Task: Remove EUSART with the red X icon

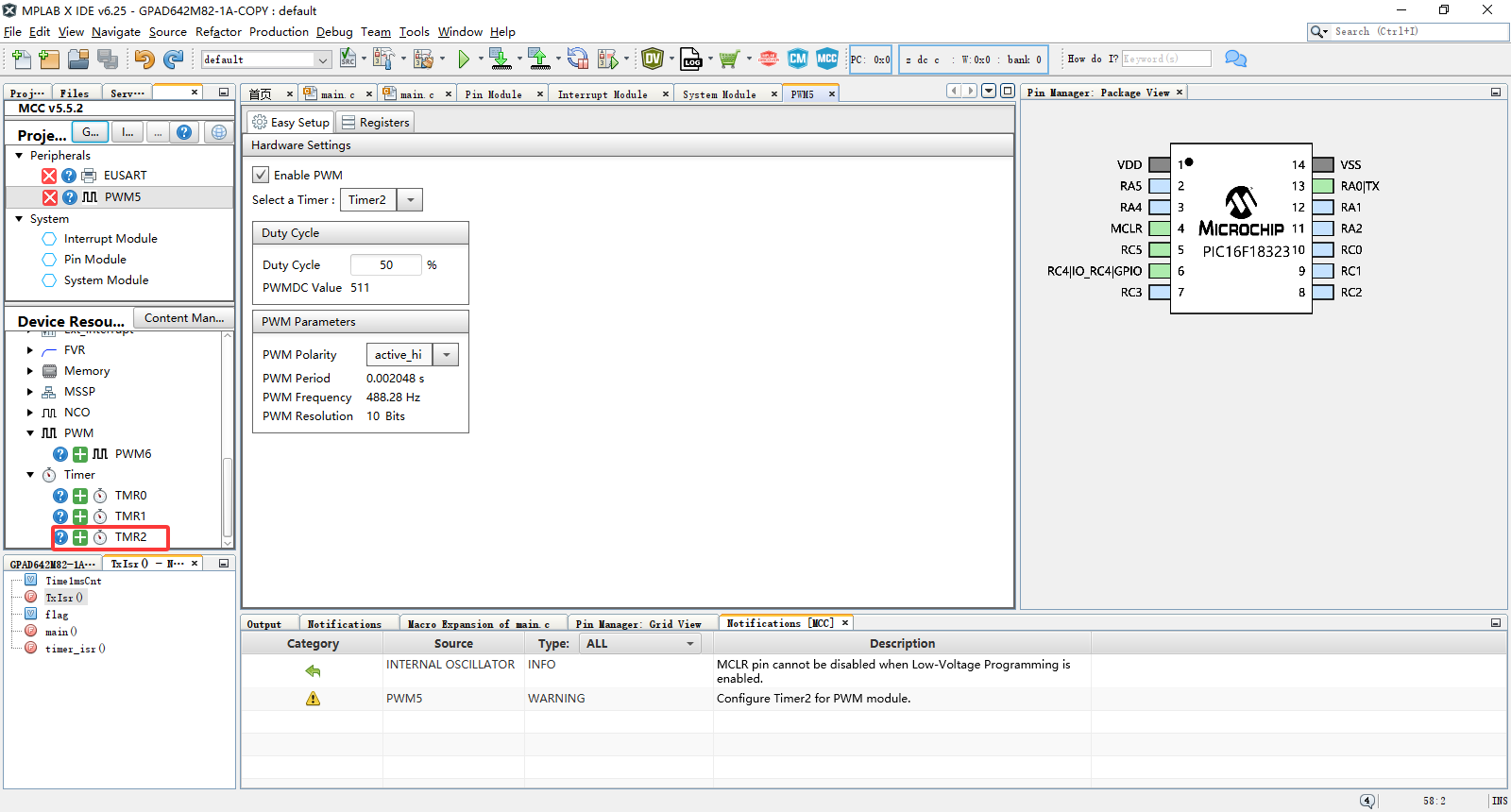Action: tap(49, 176)
